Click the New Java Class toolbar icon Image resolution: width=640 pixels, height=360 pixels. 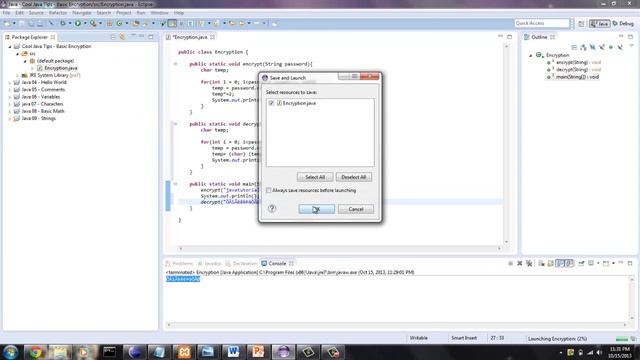coord(119,24)
